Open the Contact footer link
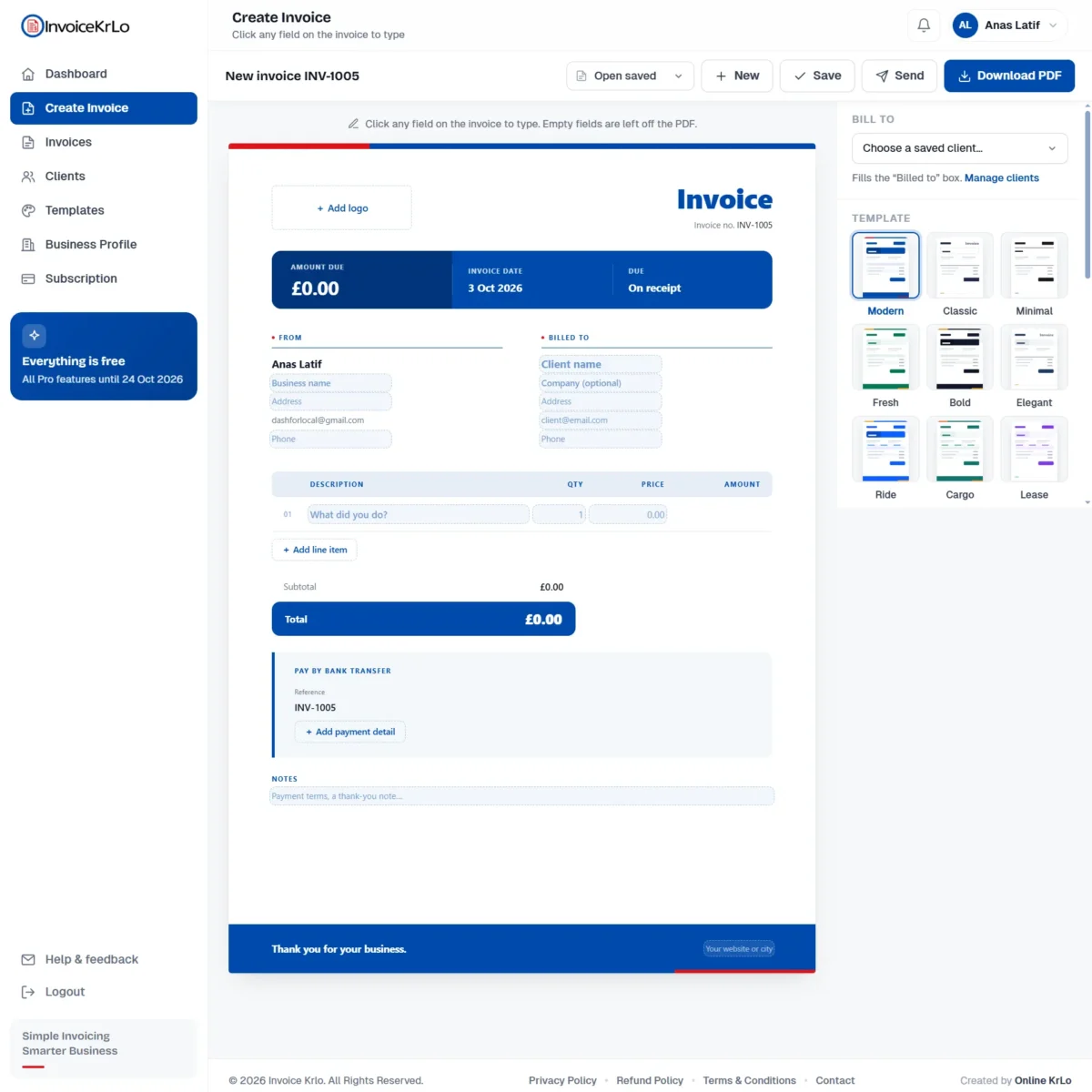The image size is (1092, 1092). pos(834,1080)
